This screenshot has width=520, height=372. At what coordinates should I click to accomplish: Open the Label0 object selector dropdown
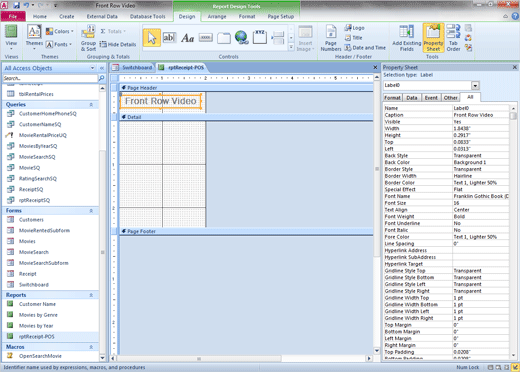[x=475, y=86]
